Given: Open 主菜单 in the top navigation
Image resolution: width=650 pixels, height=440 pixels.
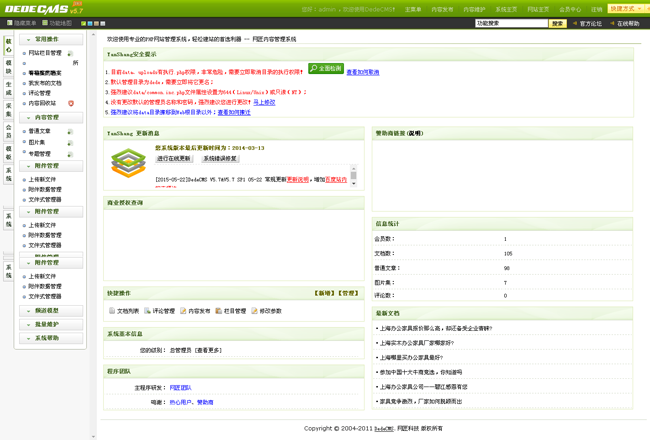Looking at the screenshot, I should click(413, 9).
